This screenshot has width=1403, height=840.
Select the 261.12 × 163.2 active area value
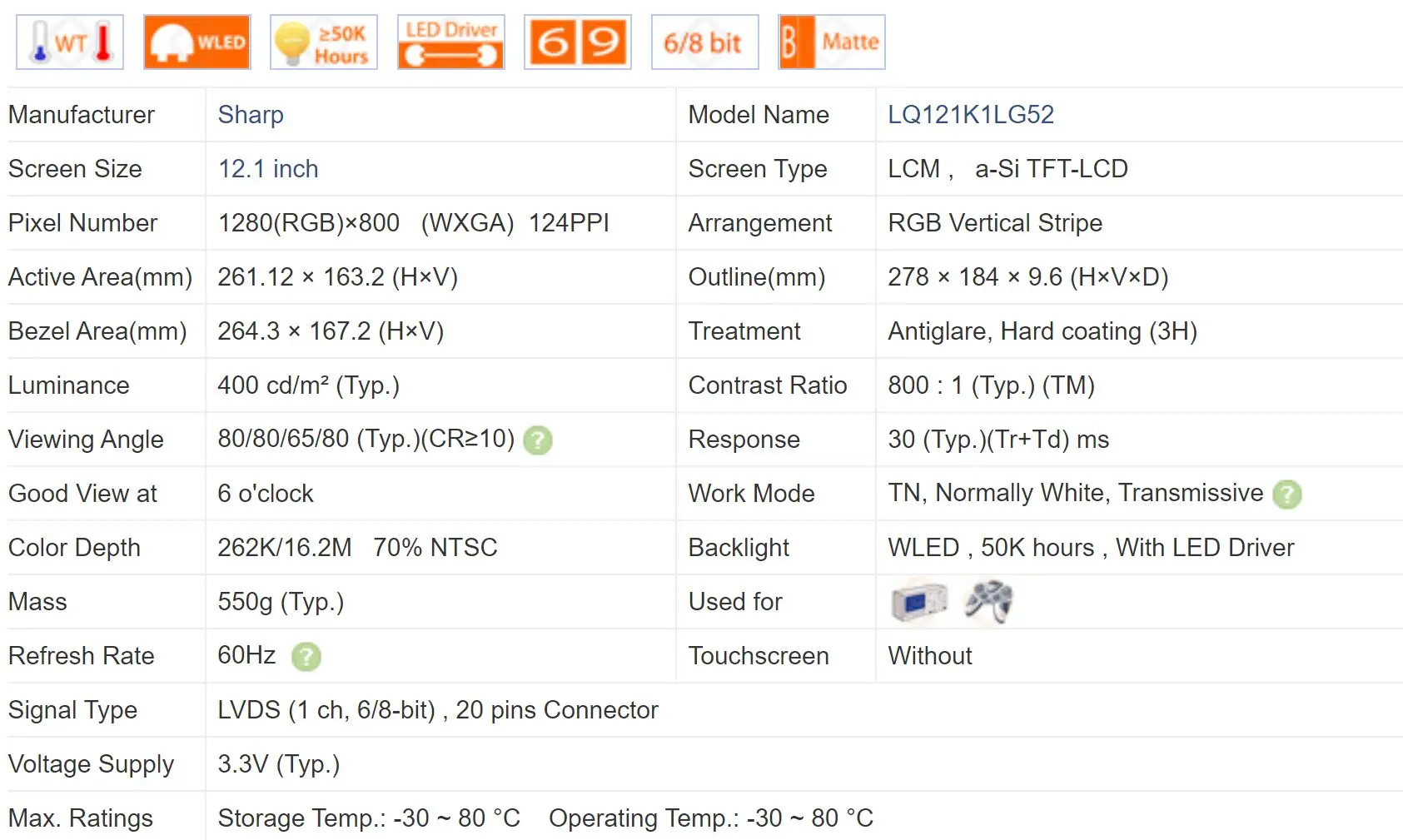(x=338, y=277)
